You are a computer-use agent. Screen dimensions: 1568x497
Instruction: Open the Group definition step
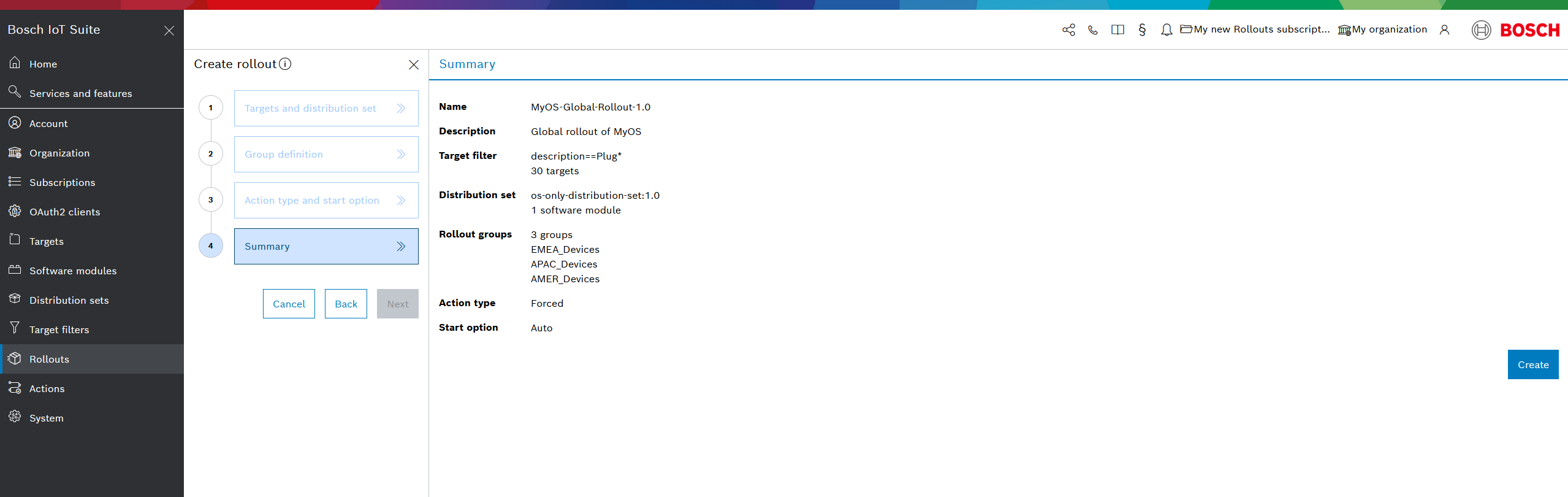(x=325, y=155)
